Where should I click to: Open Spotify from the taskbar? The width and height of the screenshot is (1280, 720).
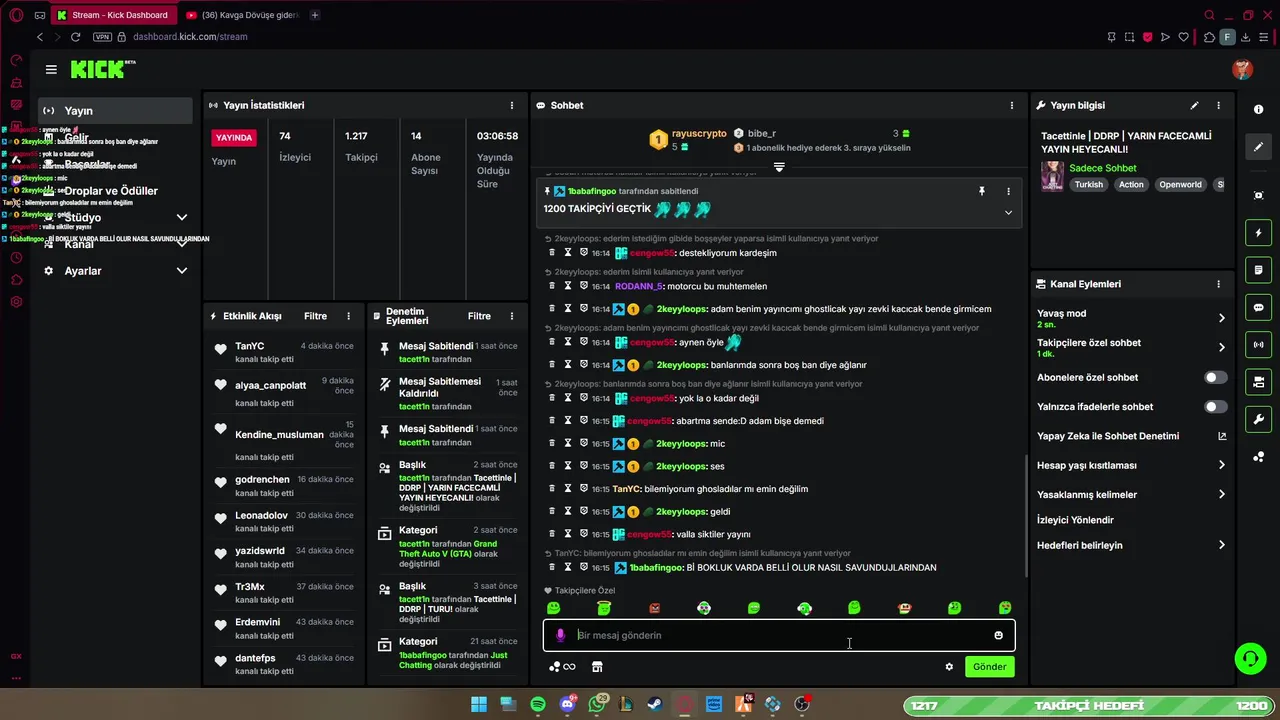(x=538, y=704)
